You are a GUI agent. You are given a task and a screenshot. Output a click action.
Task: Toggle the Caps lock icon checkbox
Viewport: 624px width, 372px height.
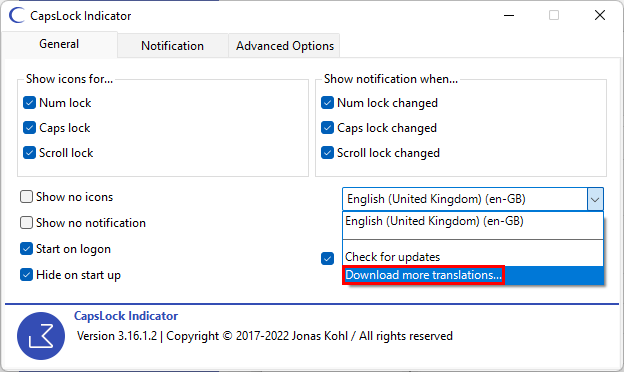[29, 128]
